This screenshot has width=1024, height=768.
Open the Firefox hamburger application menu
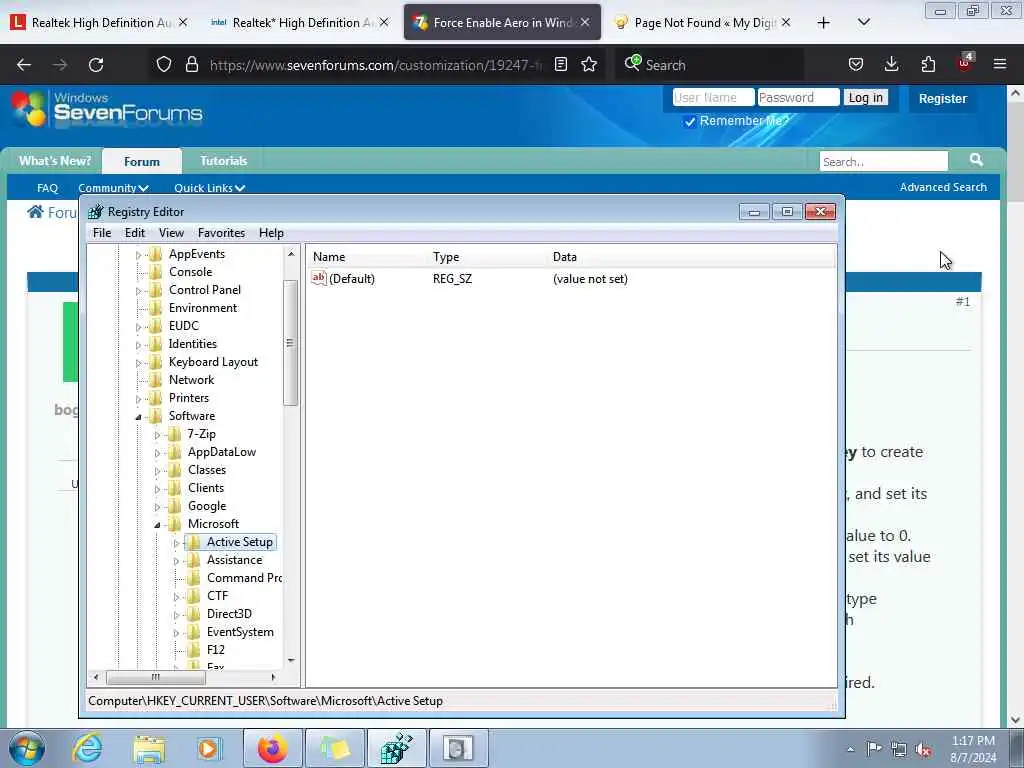[x=1000, y=64]
